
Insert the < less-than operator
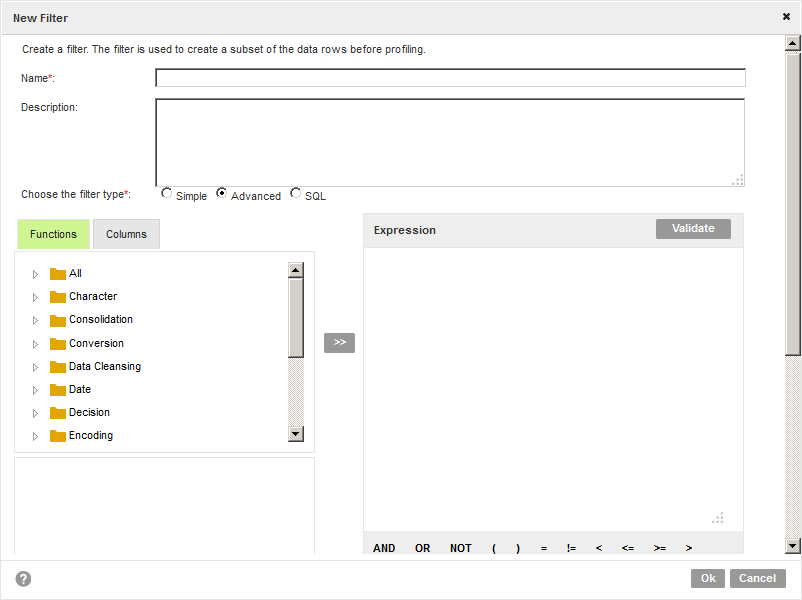[x=599, y=548]
